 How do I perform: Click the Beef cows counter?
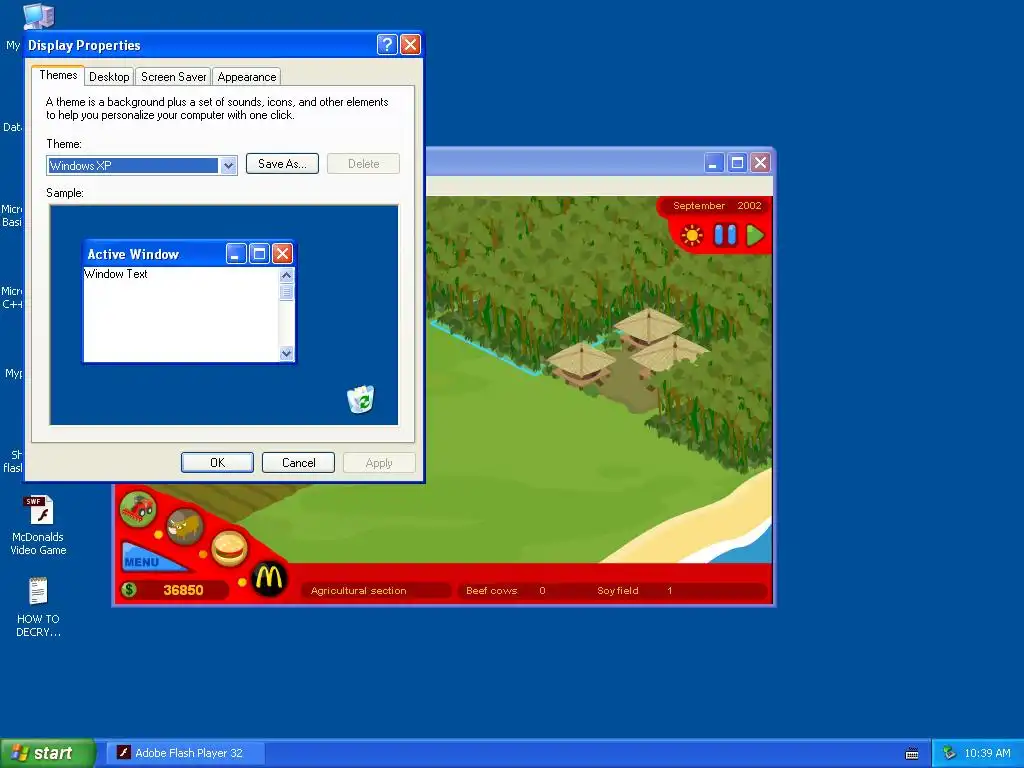click(x=505, y=590)
